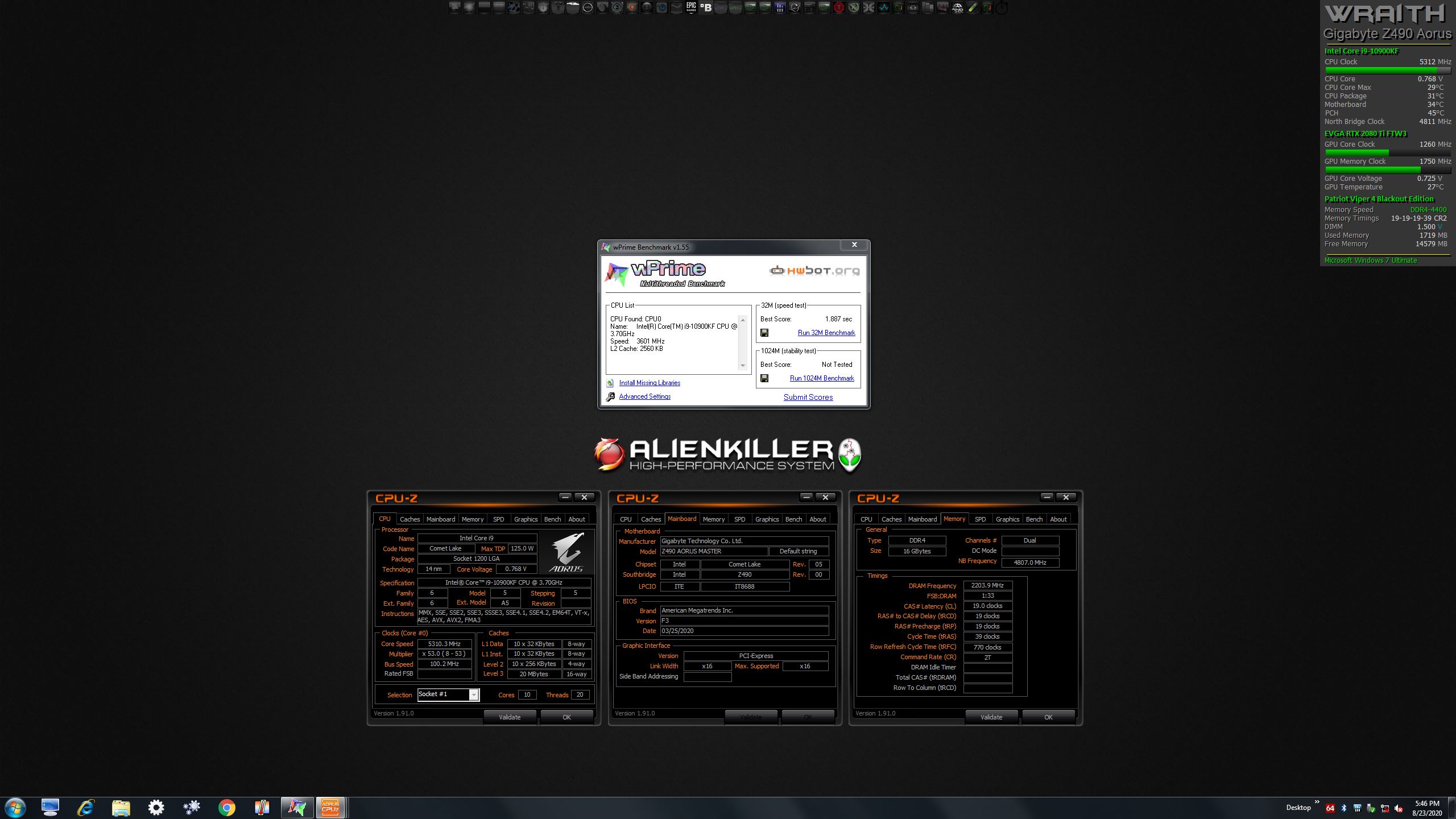Open Internet Explorer from the taskbar
Viewport: 1456px width, 819px height.
pos(86,808)
